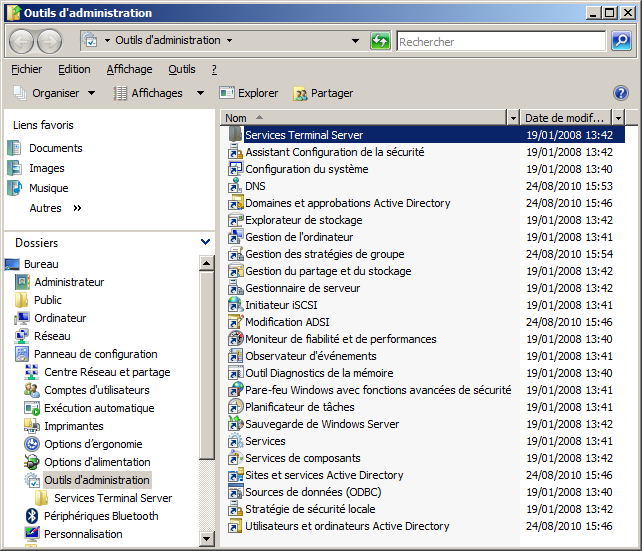Click the Partager toolbar button

[x=323, y=93]
